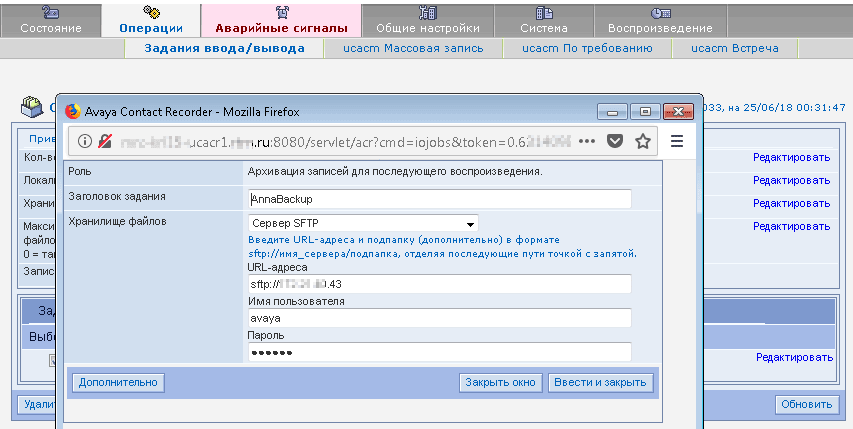Viewport: 853px width, 429px height.
Task: Open the Аварийные сигналы tab
Action: (x=281, y=21)
